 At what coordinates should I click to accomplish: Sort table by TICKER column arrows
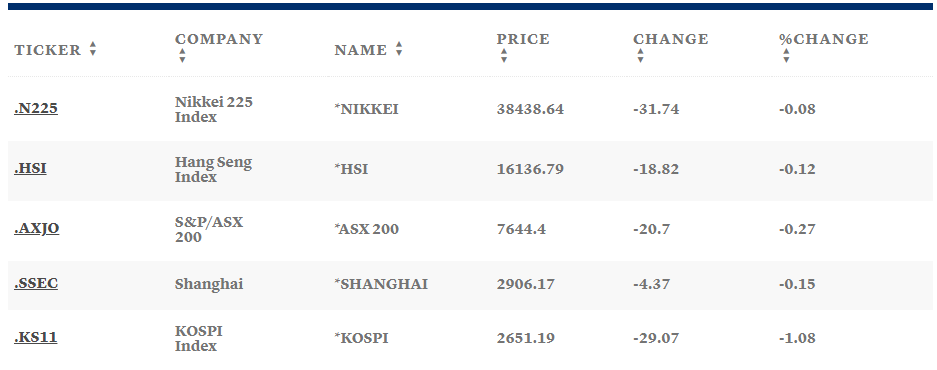pyautogui.click(x=93, y=49)
